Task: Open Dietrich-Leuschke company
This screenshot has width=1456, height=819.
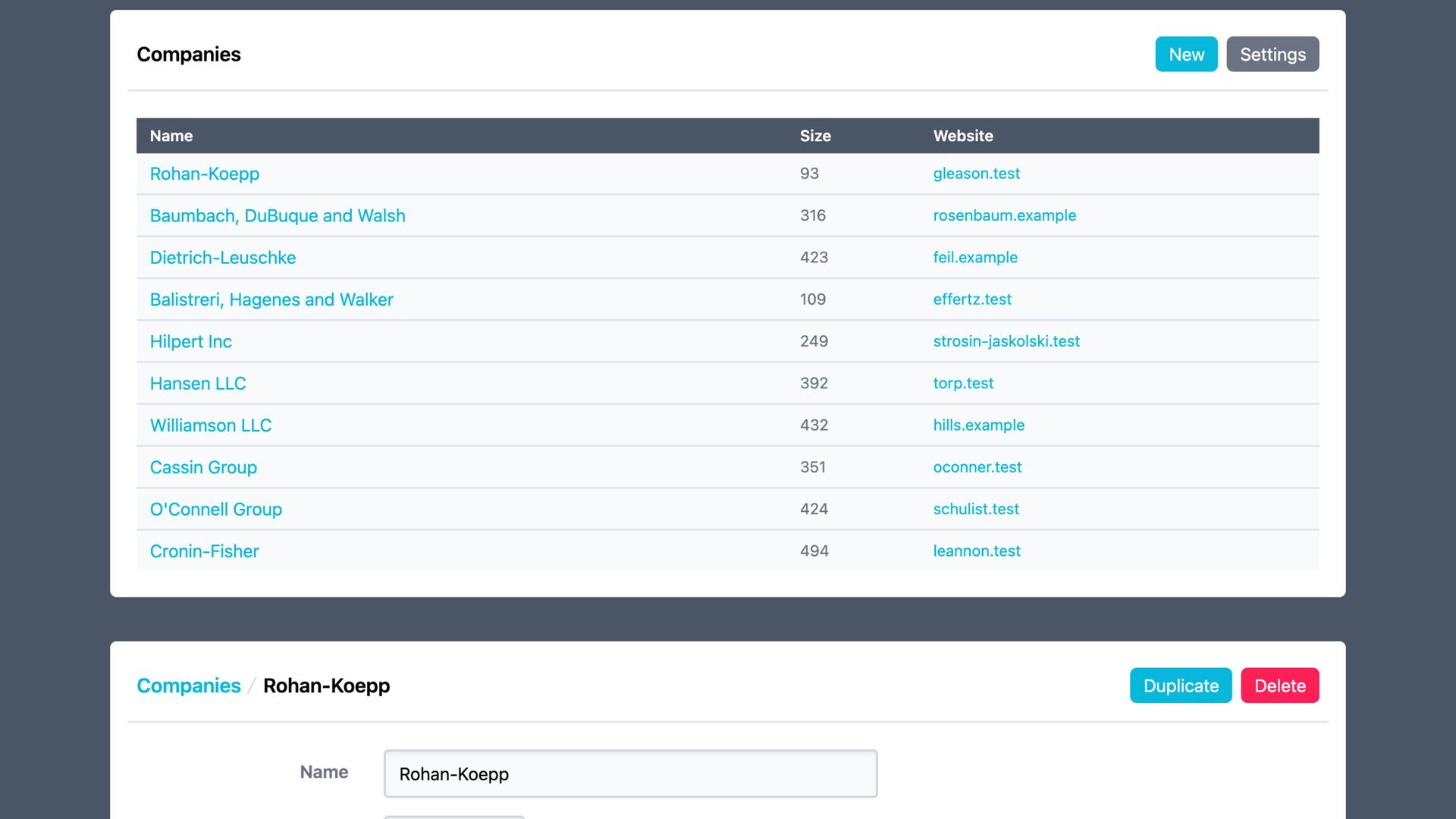Action: coord(223,258)
